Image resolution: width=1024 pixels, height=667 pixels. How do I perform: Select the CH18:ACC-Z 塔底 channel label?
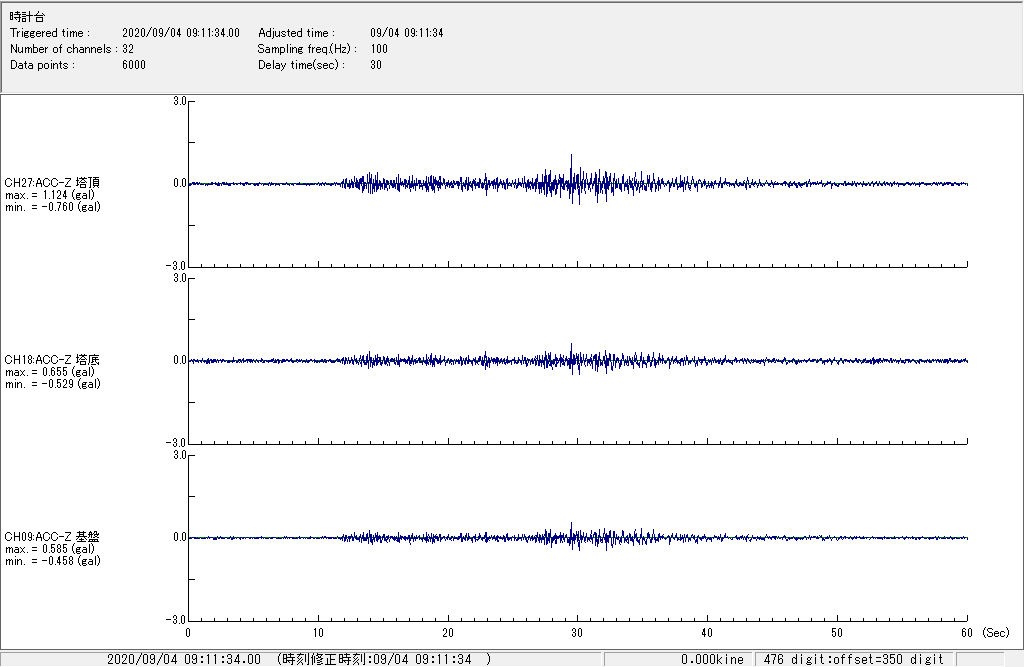coord(52,360)
